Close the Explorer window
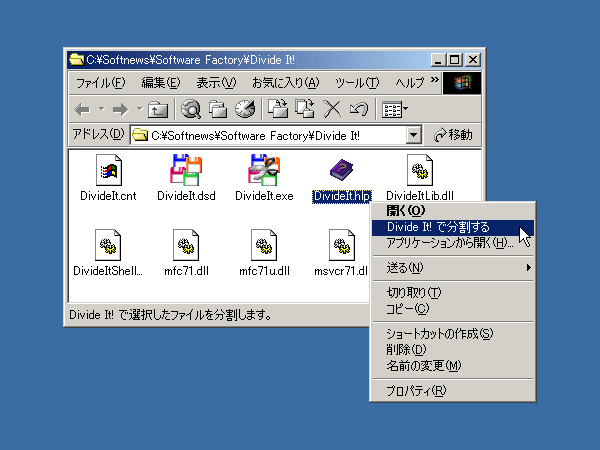This screenshot has width=600, height=450. 473,60
